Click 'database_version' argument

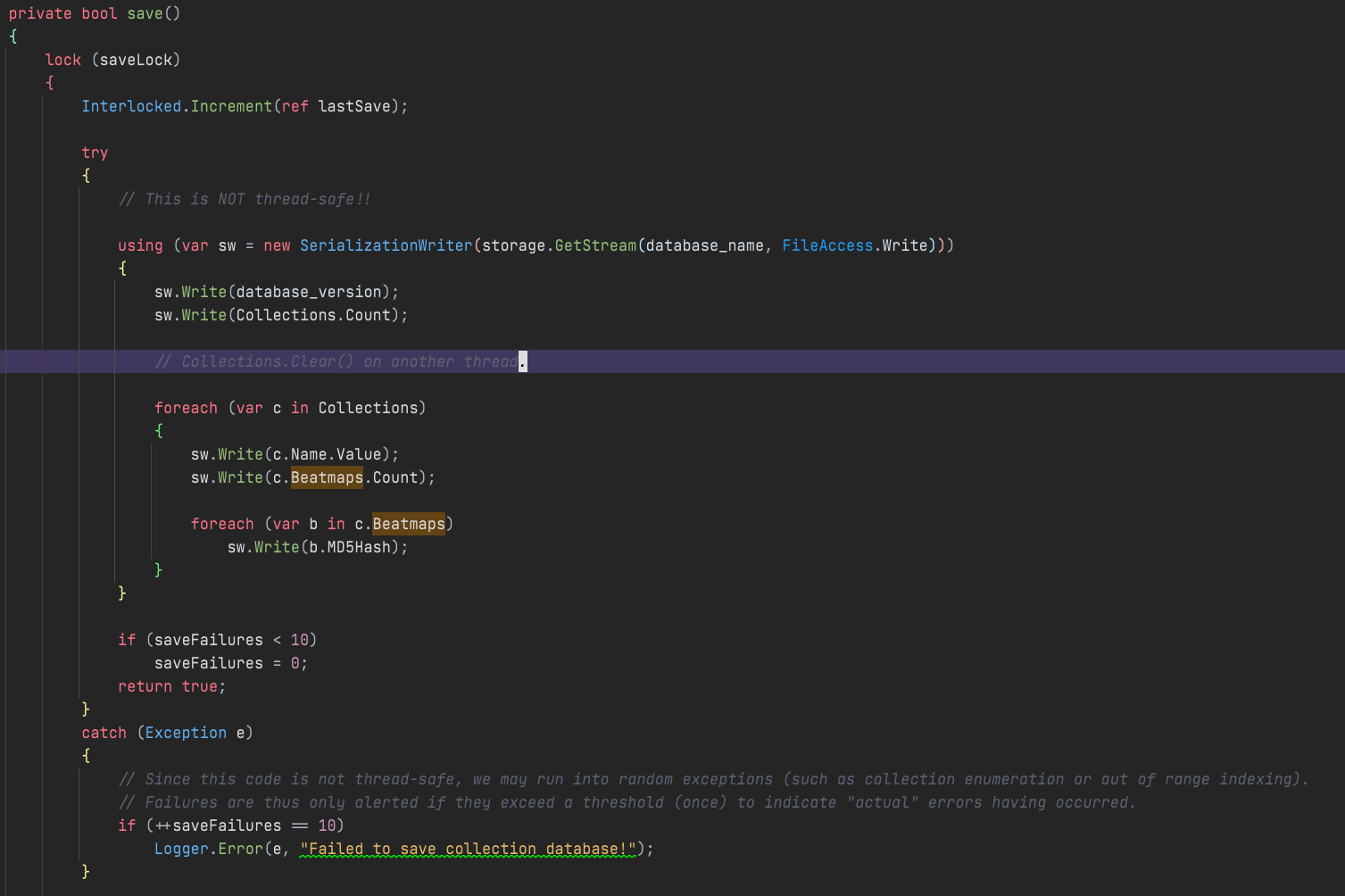pos(309,292)
